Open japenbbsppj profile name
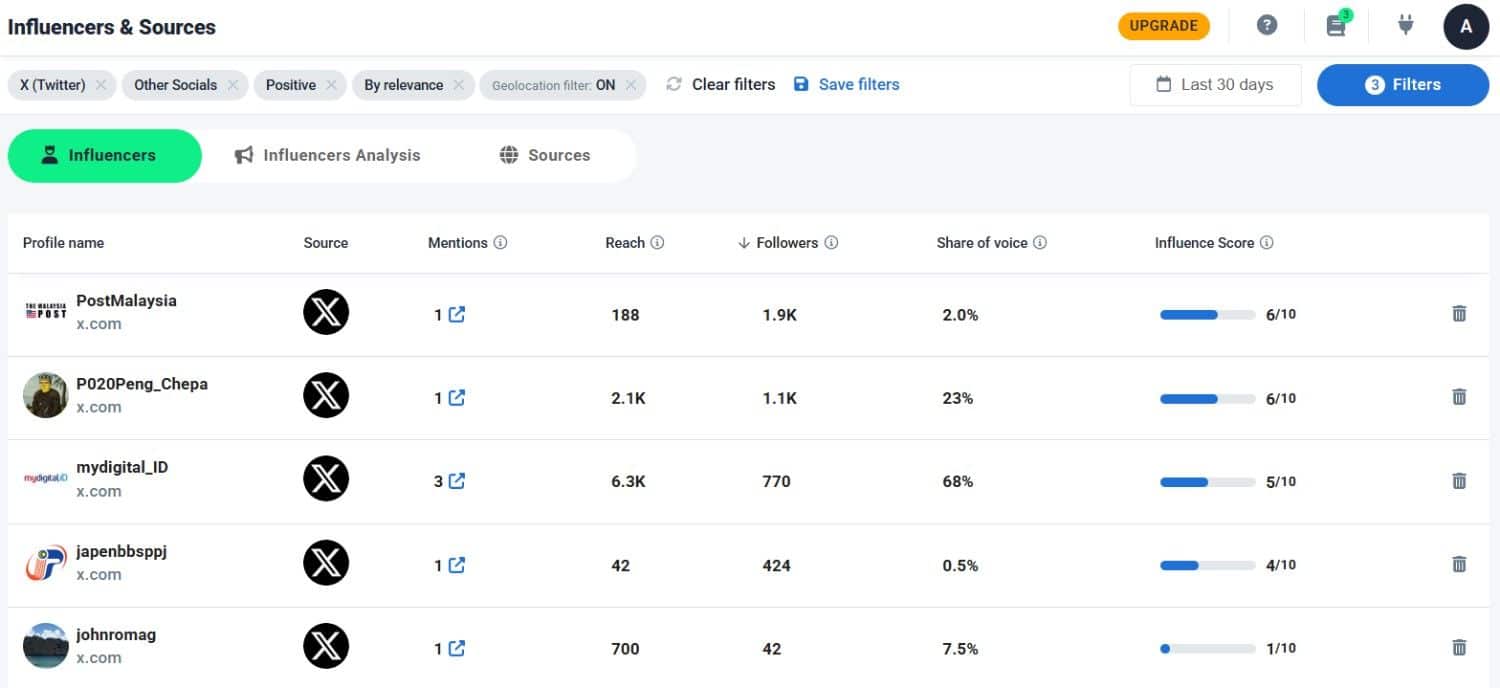 coord(121,551)
